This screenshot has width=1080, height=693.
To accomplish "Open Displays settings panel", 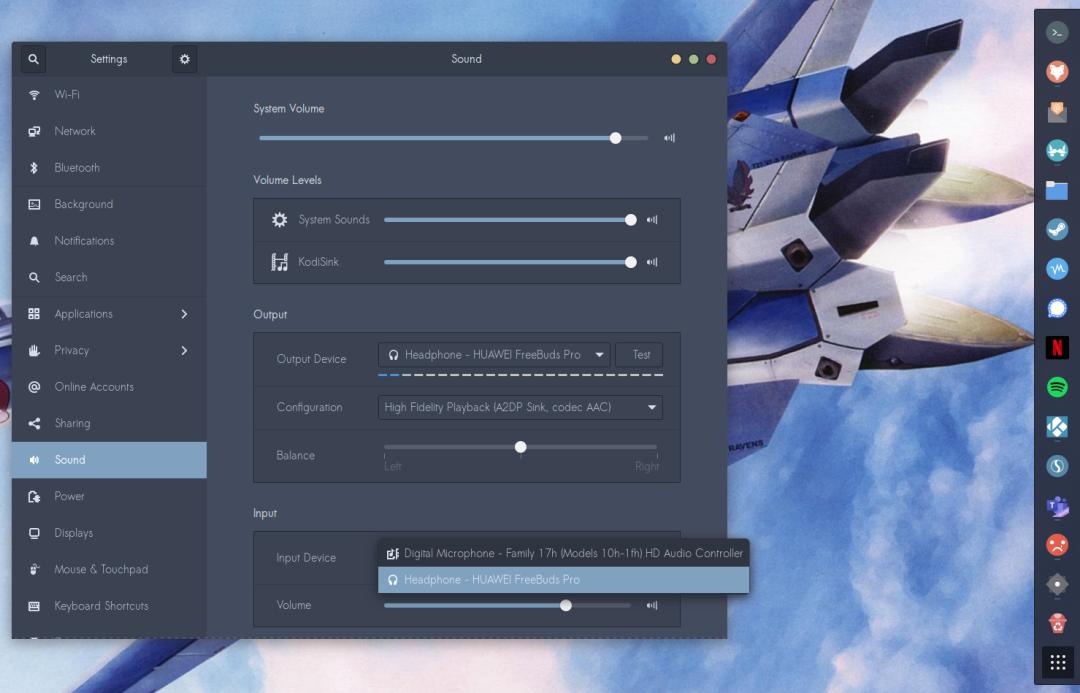I will coord(109,532).
